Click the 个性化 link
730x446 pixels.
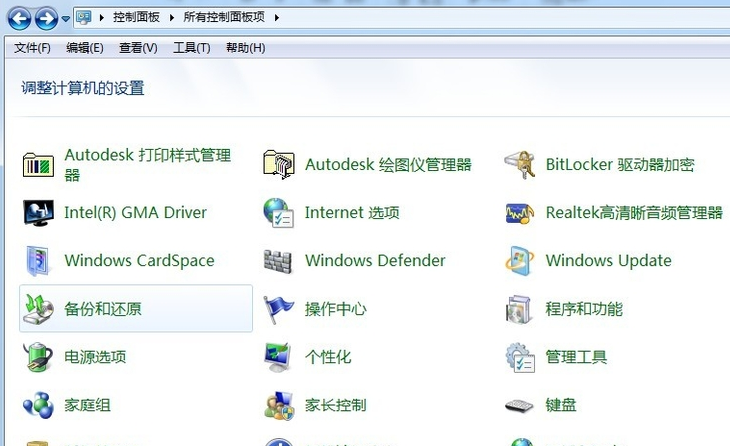(x=328, y=357)
